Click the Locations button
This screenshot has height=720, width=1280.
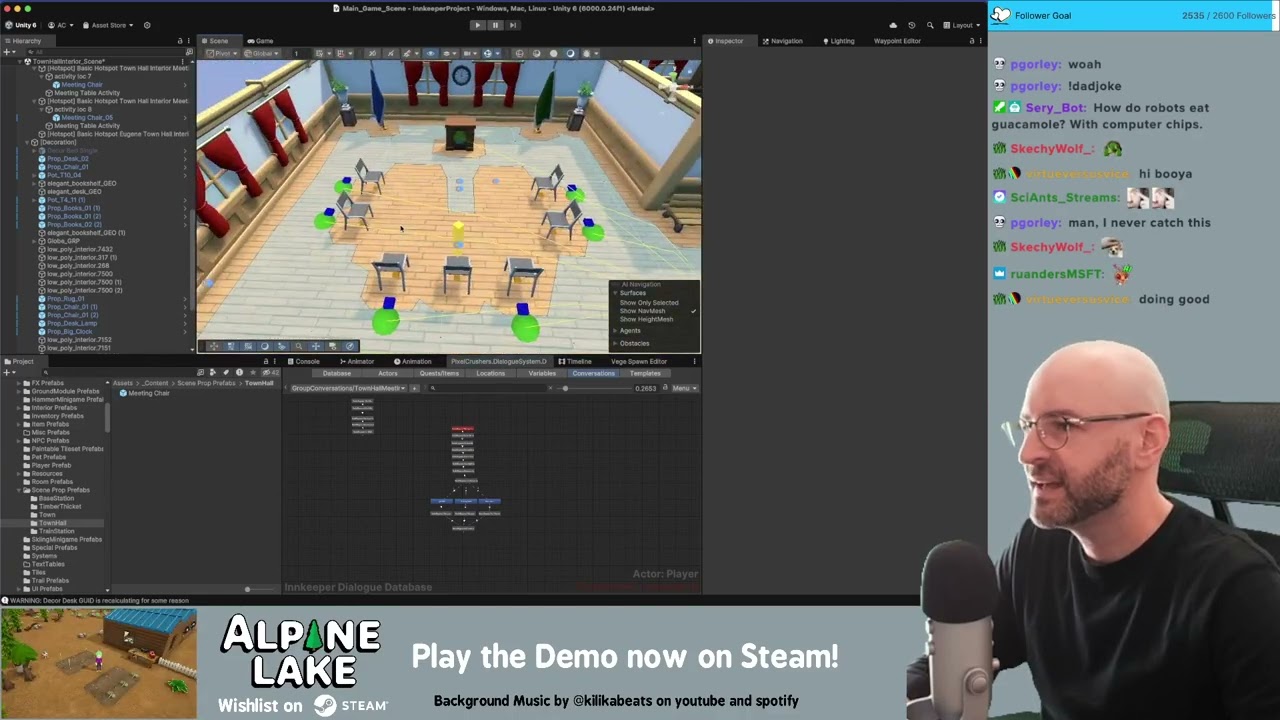point(490,373)
